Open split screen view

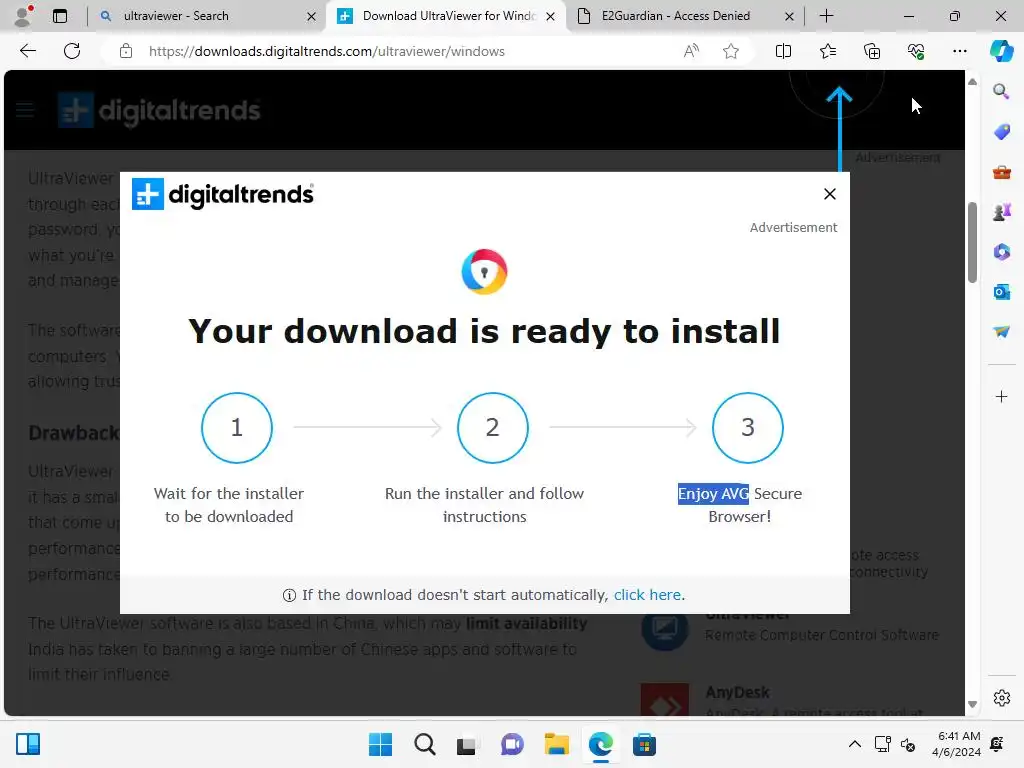click(783, 51)
